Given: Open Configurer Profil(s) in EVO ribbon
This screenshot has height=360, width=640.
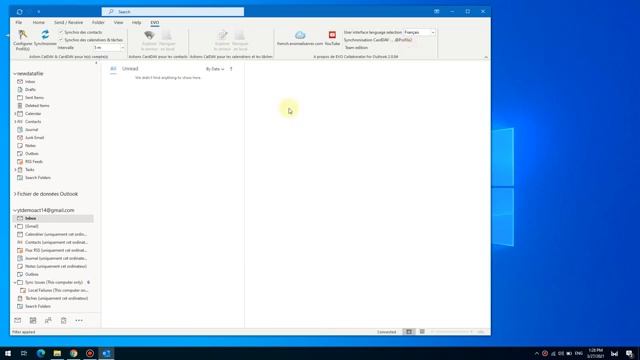Looking at the screenshot, I should pos(22,40).
